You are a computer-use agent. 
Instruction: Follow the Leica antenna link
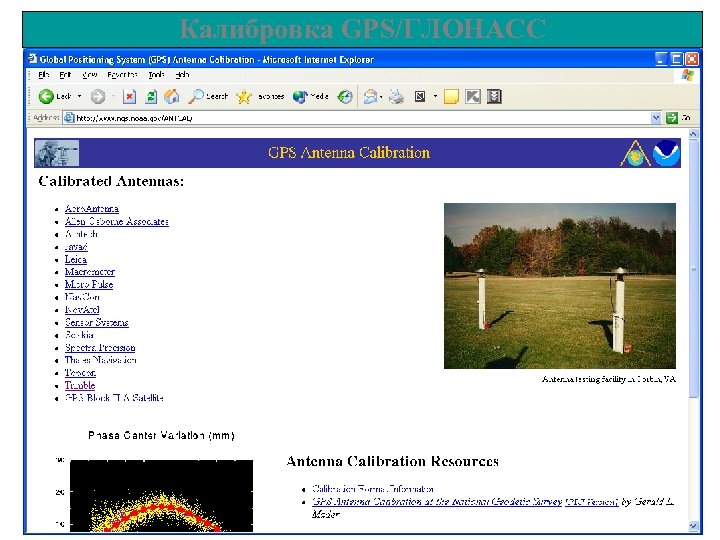[x=76, y=259]
